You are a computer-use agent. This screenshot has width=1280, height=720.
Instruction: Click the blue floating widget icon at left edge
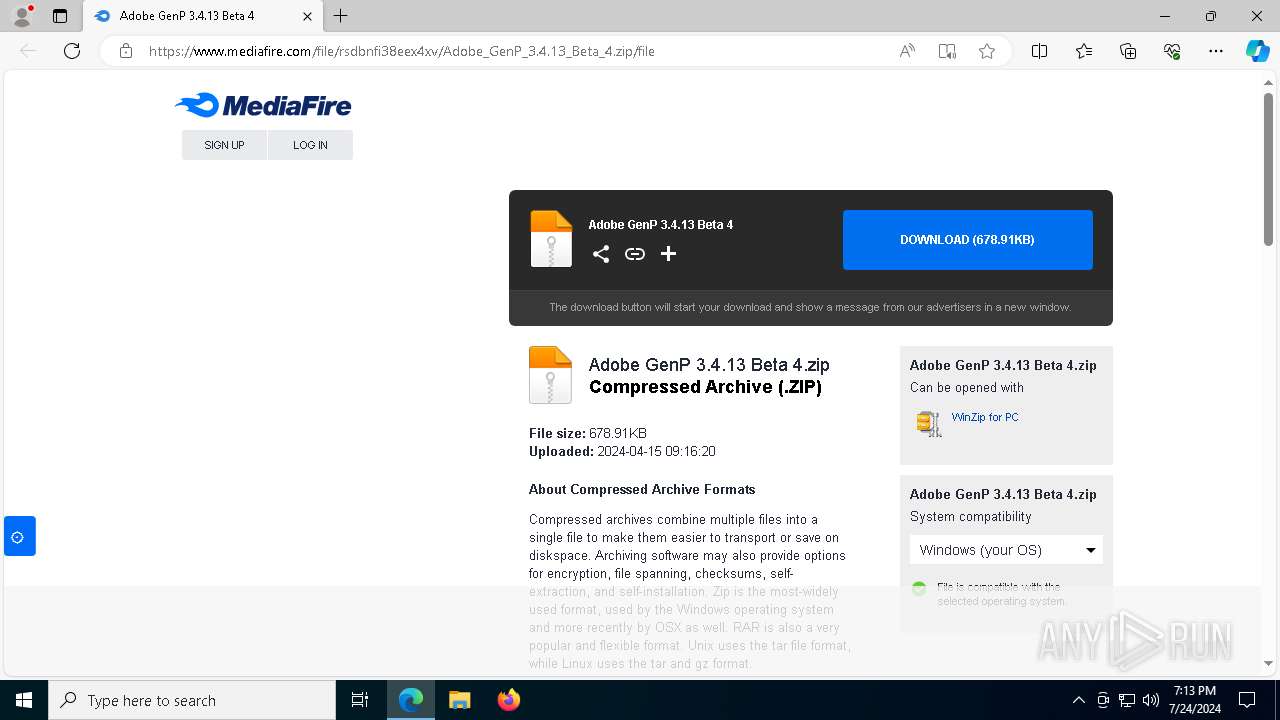click(19, 536)
